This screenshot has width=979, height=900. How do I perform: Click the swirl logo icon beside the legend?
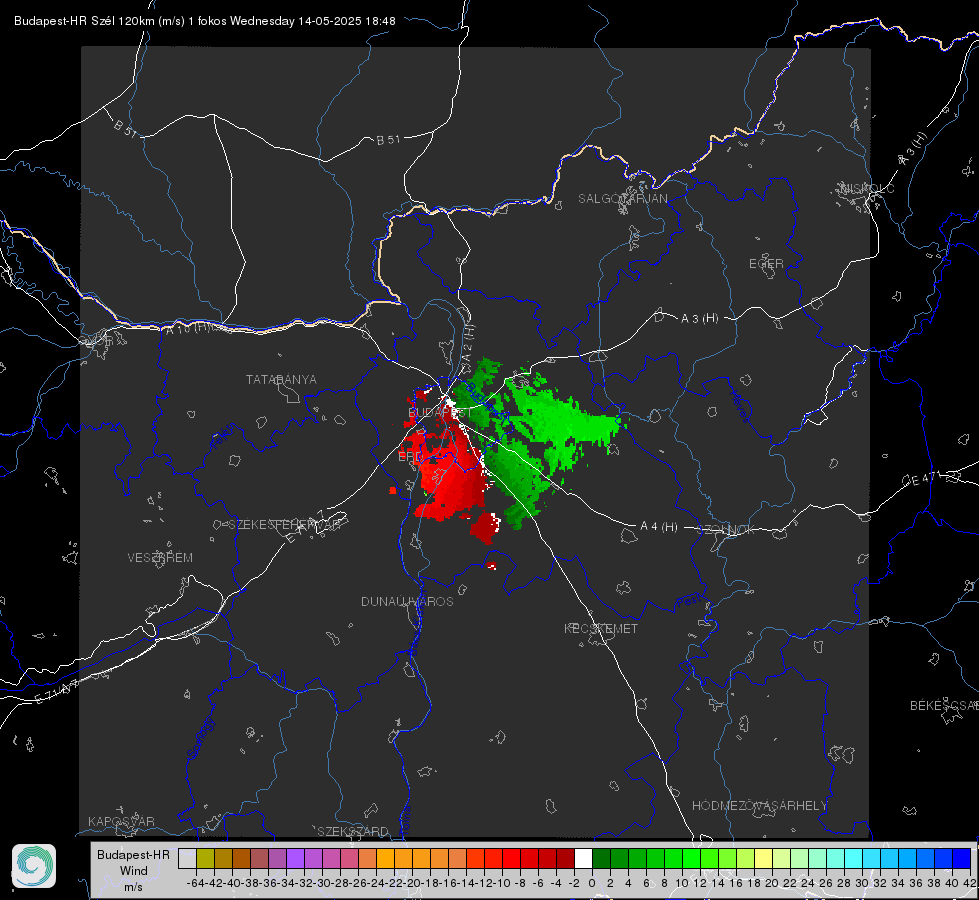pyautogui.click(x=34, y=866)
